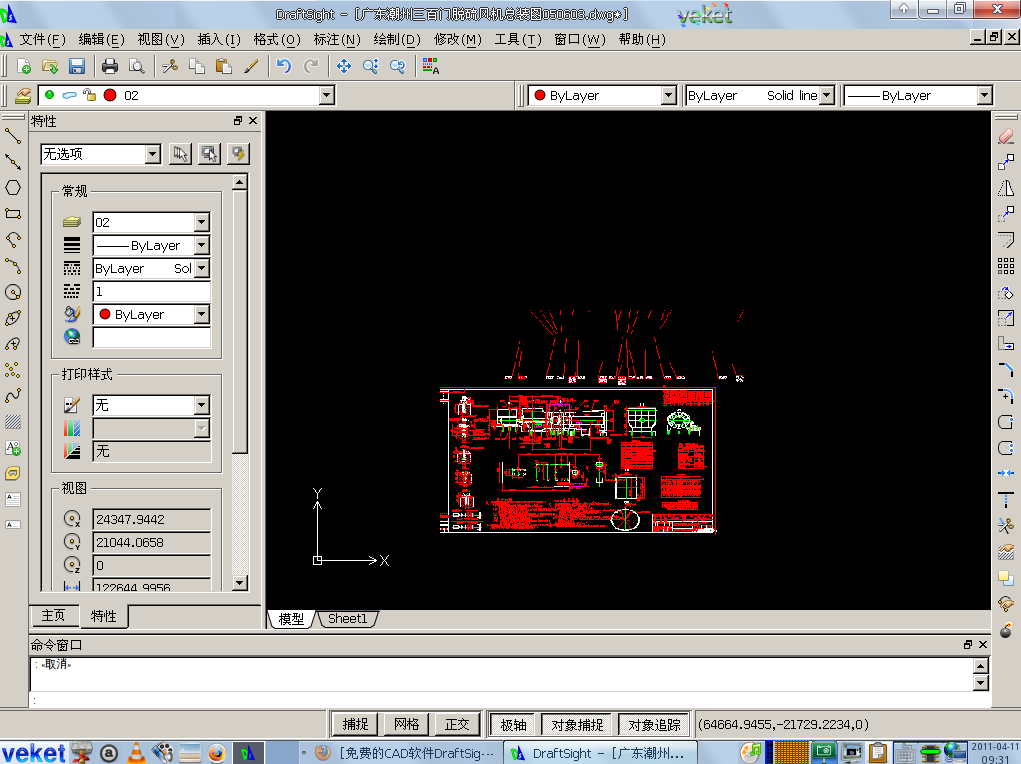Viewport: 1021px width, 764px height.
Task: Save the drawing with the floppy icon
Action: (x=77, y=66)
